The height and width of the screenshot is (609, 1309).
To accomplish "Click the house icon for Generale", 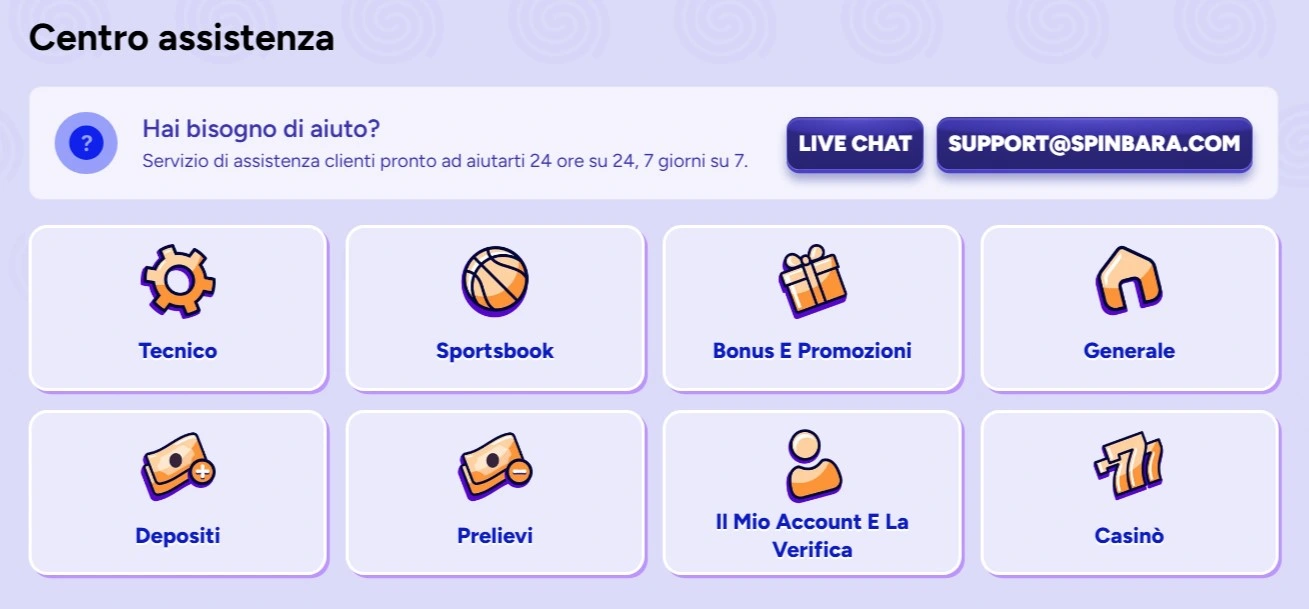I will click(1129, 281).
